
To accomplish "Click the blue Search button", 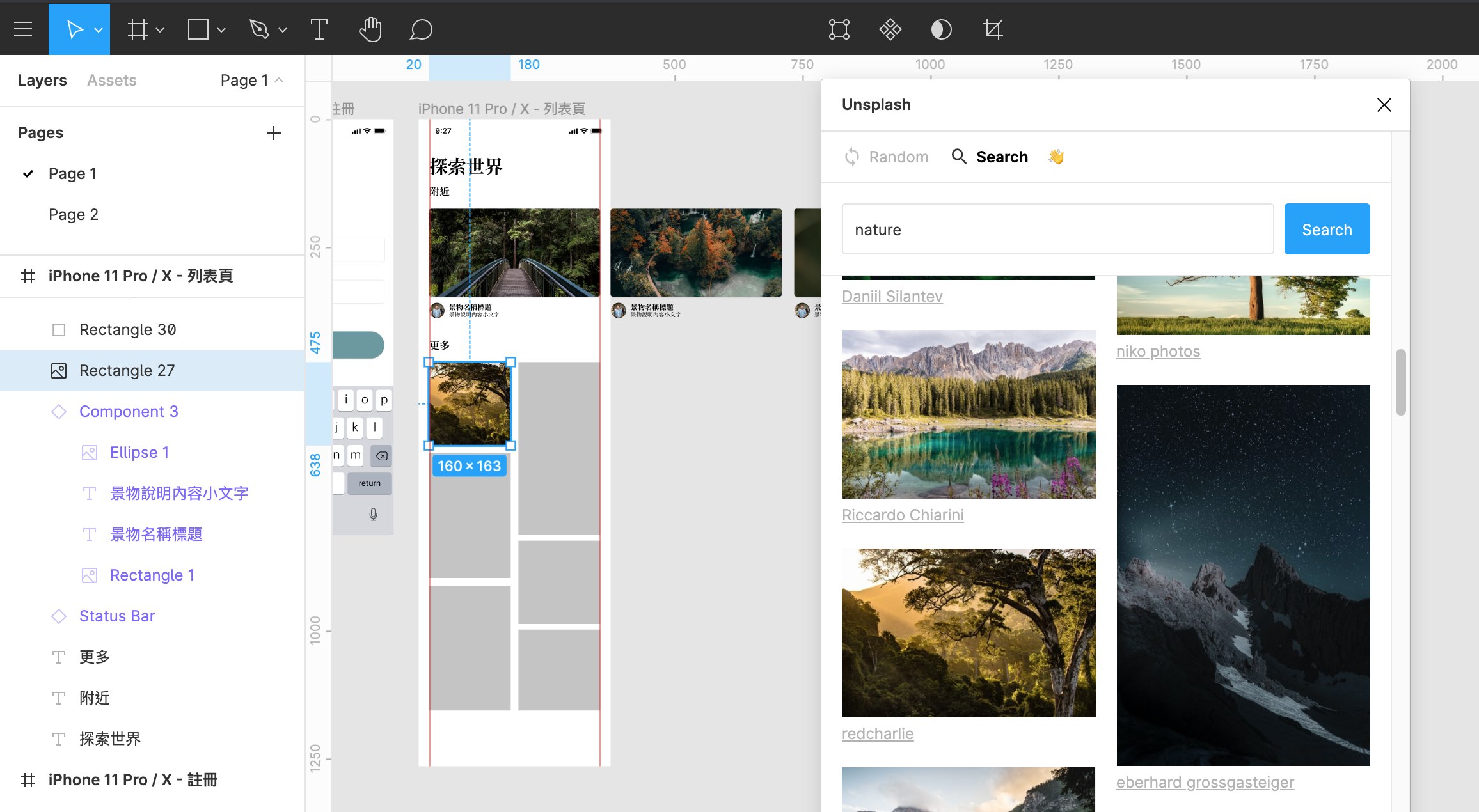I will 1327,229.
